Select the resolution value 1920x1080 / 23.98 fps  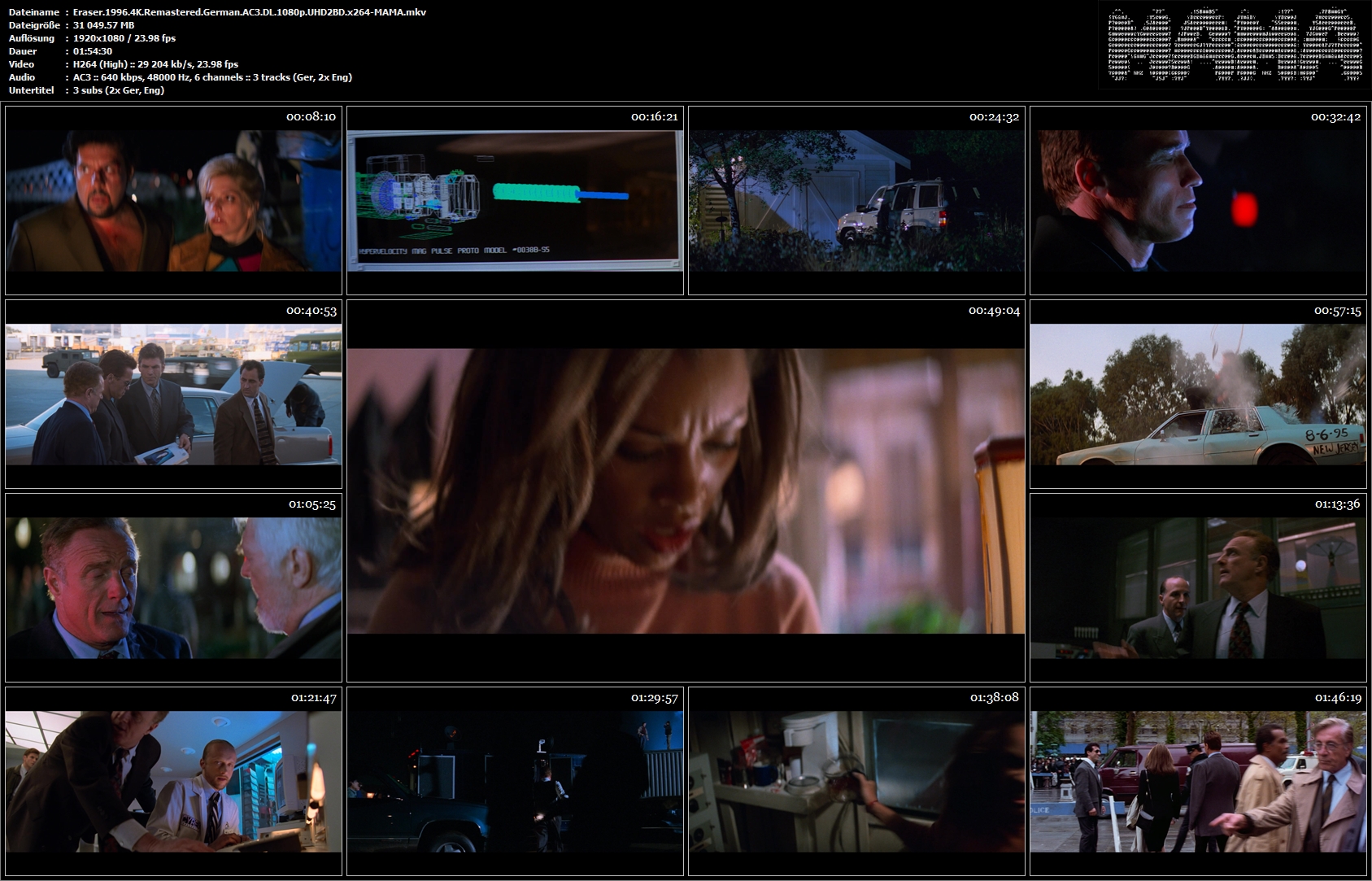click(x=124, y=38)
